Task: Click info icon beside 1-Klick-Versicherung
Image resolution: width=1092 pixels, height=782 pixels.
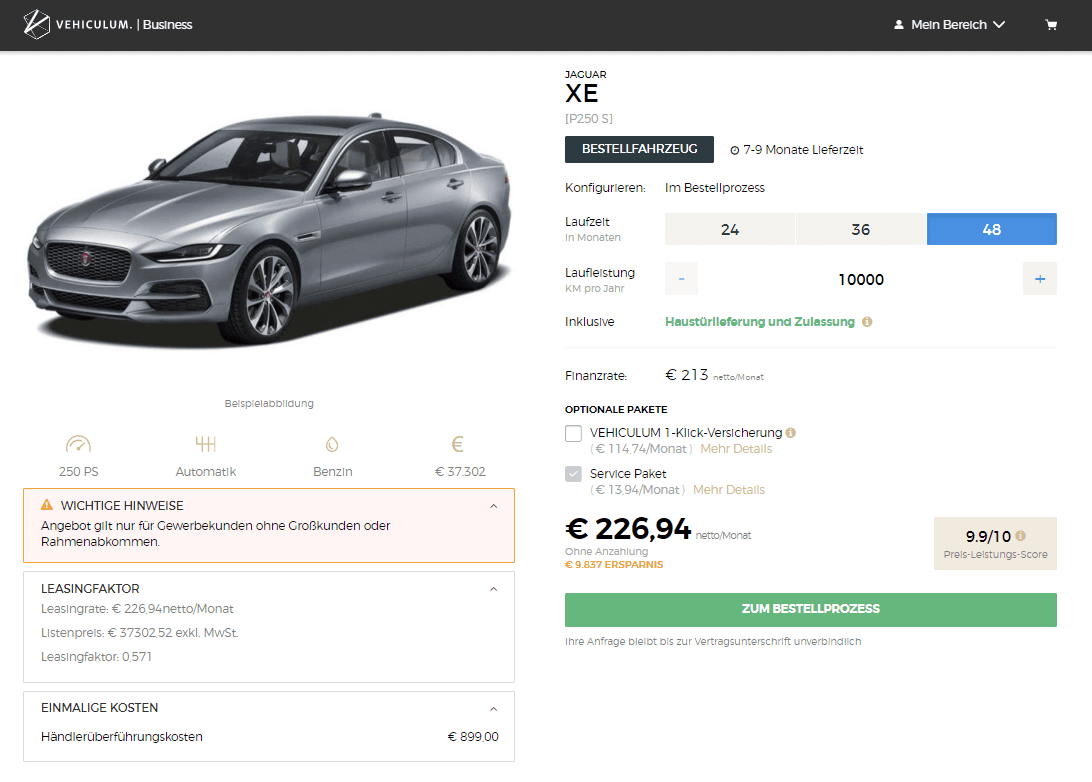Action: click(x=790, y=432)
